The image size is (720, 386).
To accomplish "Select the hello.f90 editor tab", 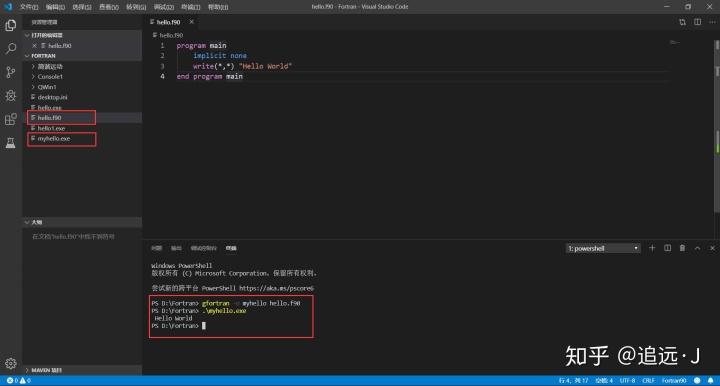I will tap(168, 22).
